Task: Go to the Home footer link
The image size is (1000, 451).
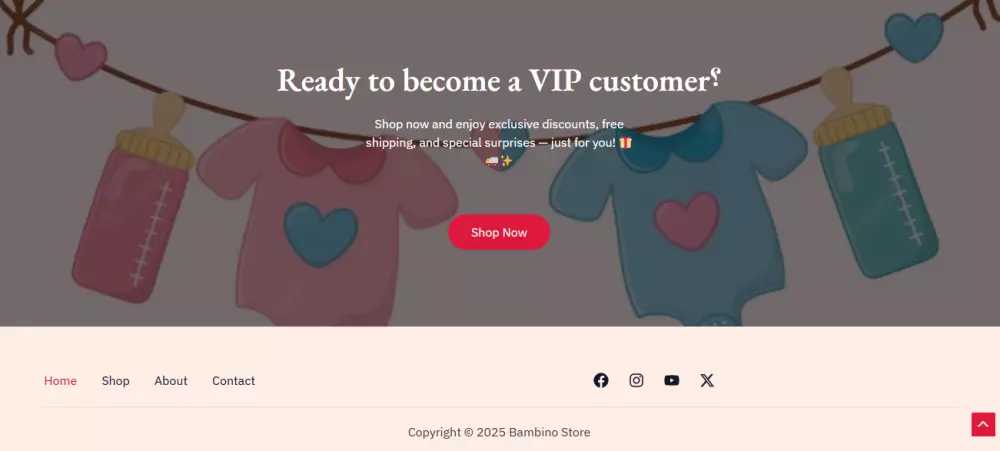Action: click(x=60, y=381)
